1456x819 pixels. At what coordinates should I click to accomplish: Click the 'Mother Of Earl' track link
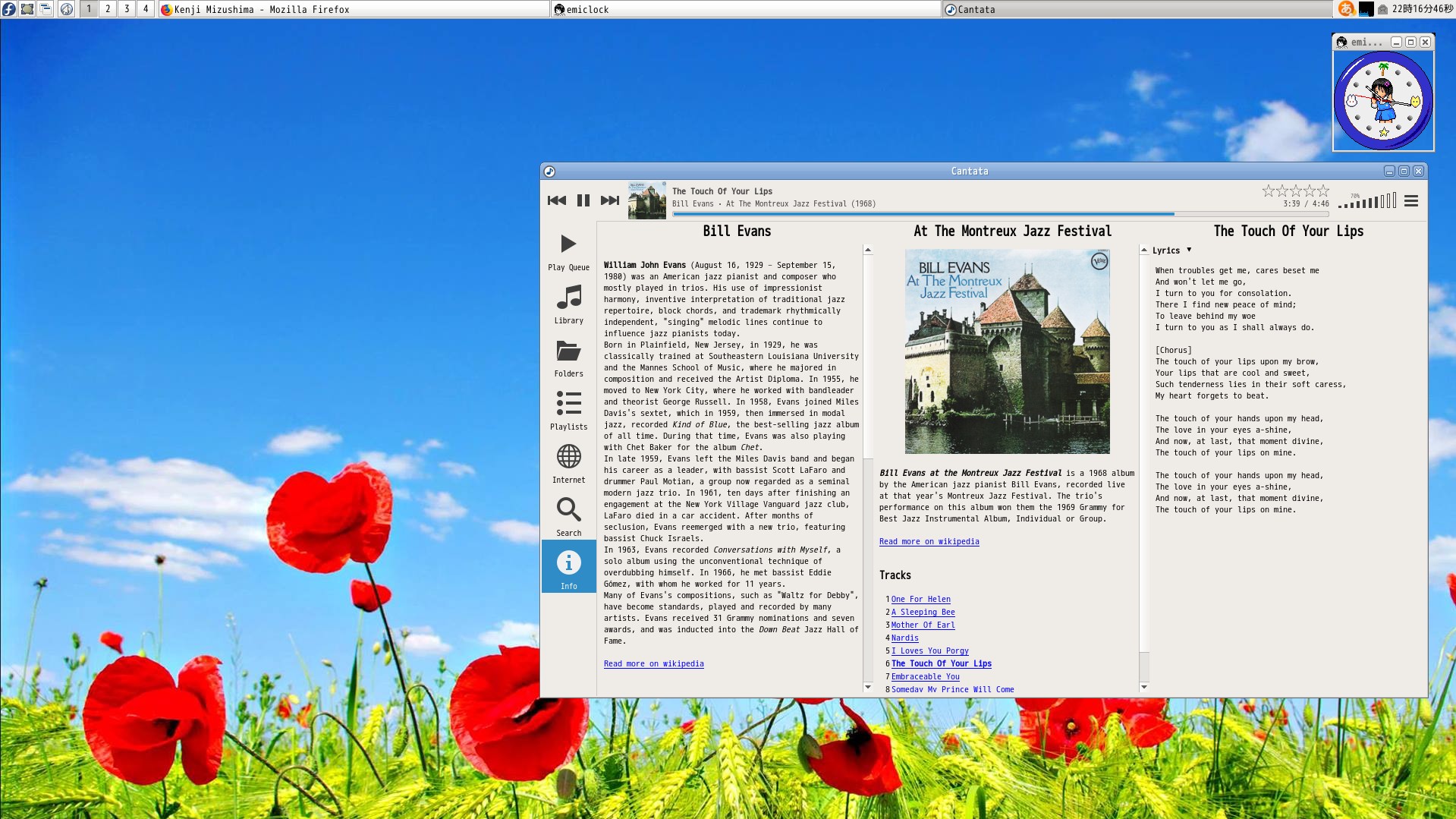[923, 625]
